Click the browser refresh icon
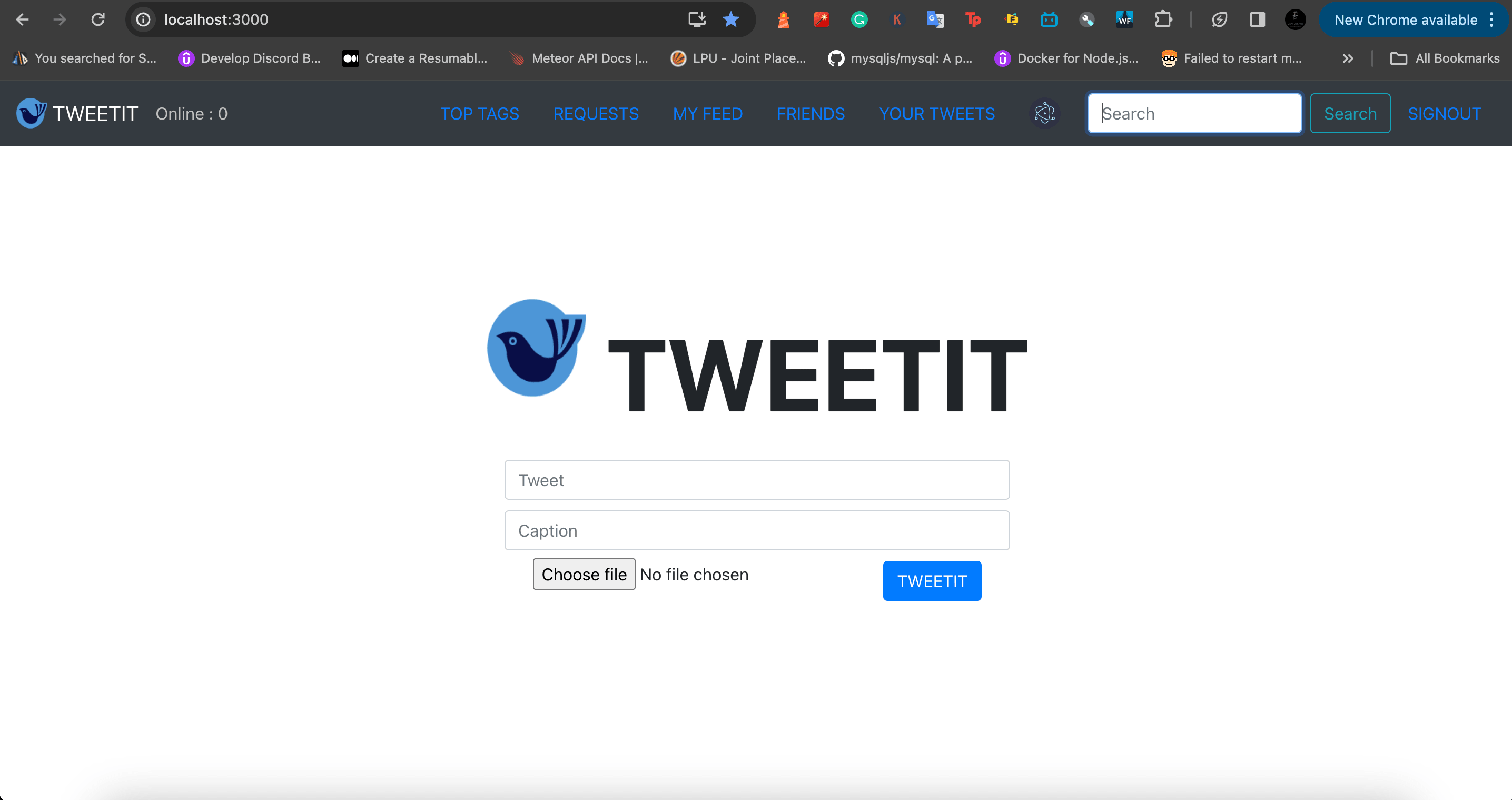The height and width of the screenshot is (800, 1512). 98,19
